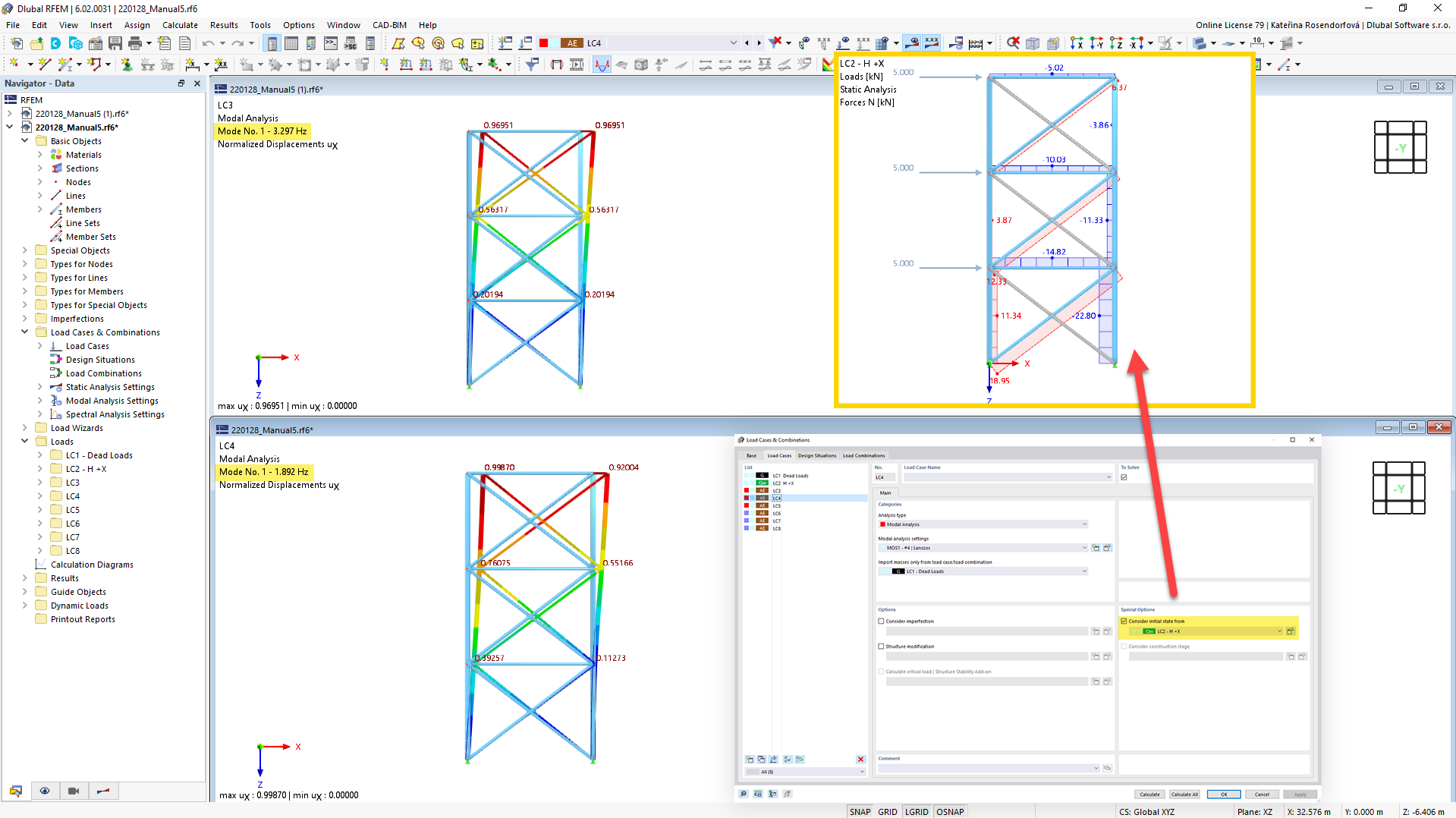Click the Redo arrow icon
This screenshot has height=818, width=1456.
(x=237, y=43)
